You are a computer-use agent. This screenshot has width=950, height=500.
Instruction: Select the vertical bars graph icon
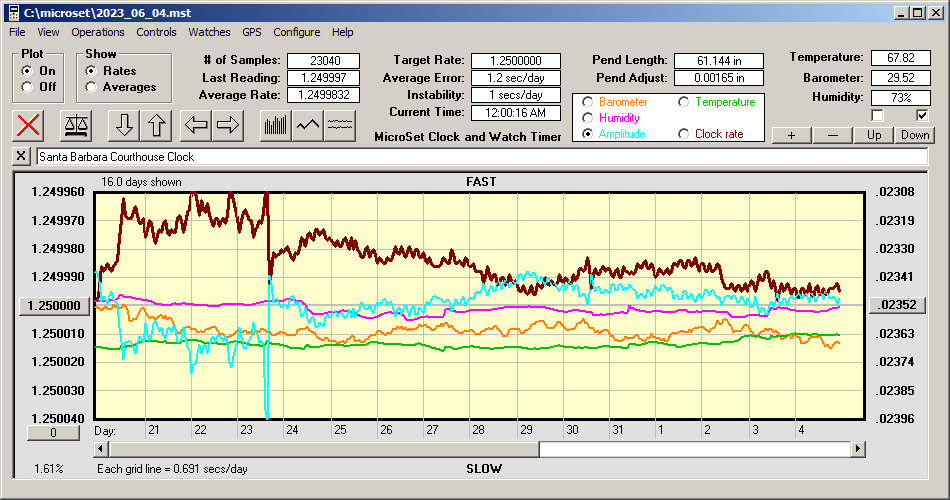coord(275,125)
